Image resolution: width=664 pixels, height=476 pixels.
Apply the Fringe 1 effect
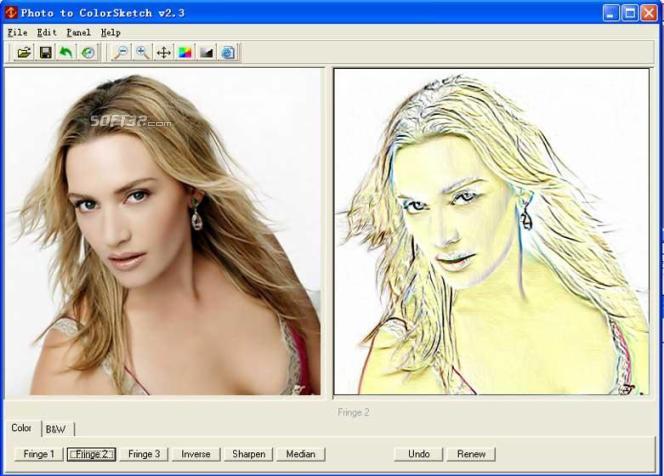click(39, 454)
